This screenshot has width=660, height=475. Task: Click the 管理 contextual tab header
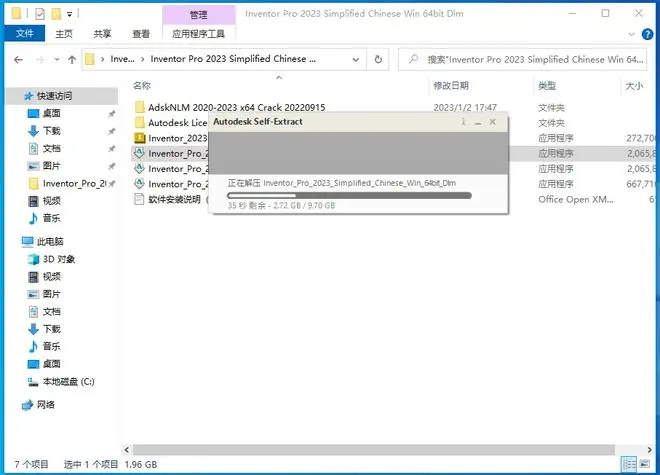point(198,15)
